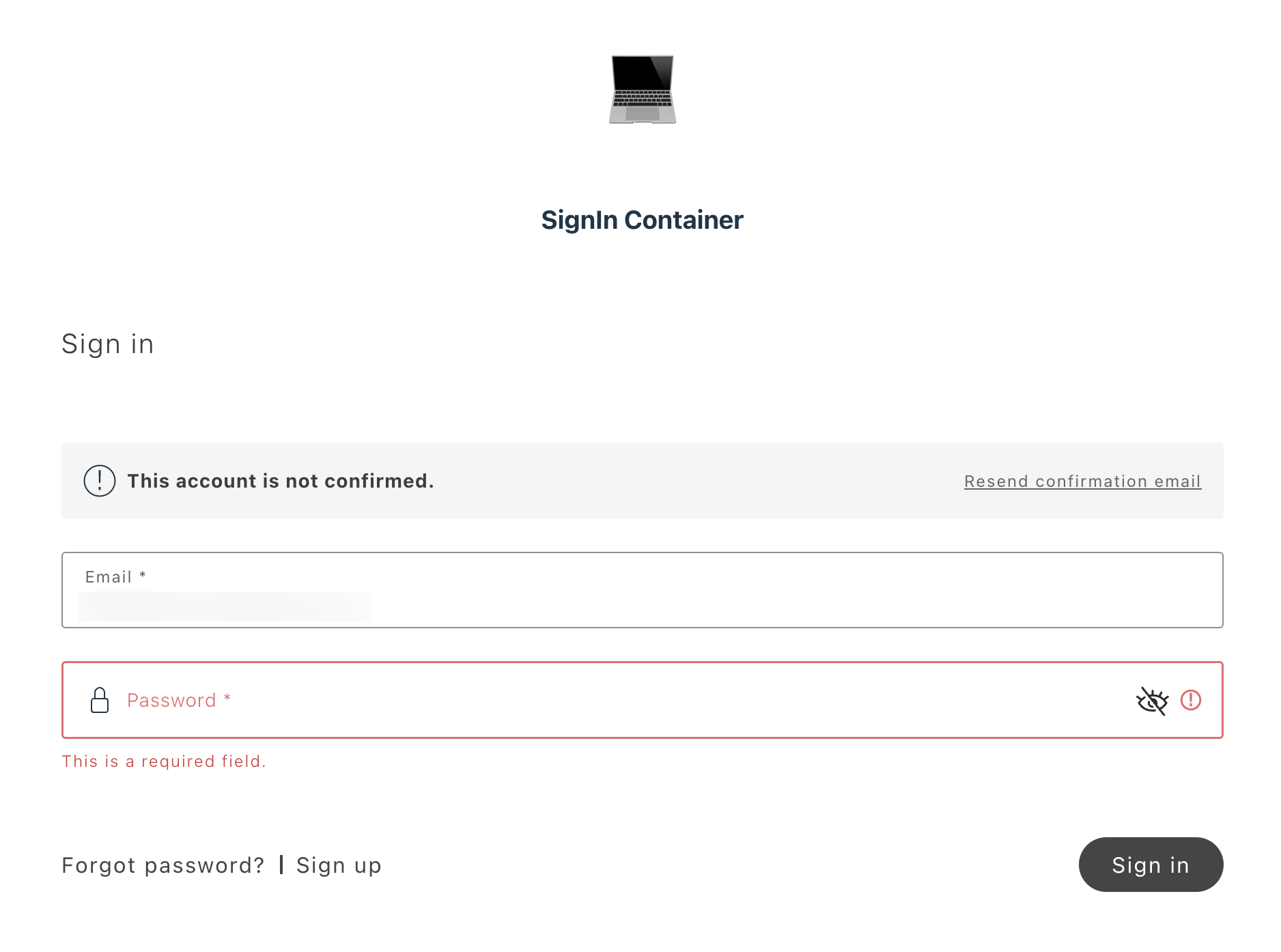
Task: Select the "Sign up" link
Action: (338, 865)
